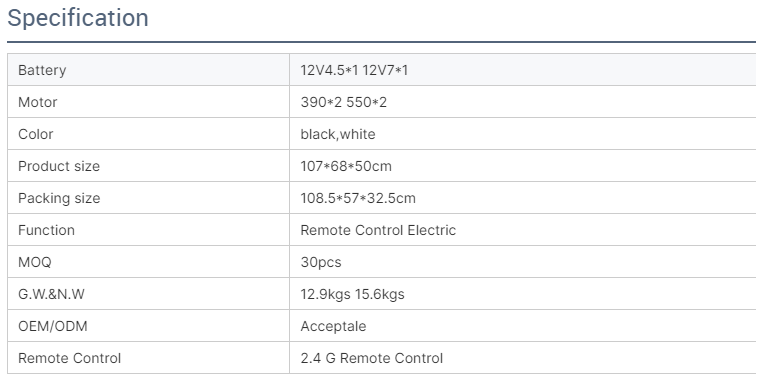The image size is (769, 382).
Task: Click the 12V4.5*1 12V7*1 battery value
Action: click(x=354, y=70)
